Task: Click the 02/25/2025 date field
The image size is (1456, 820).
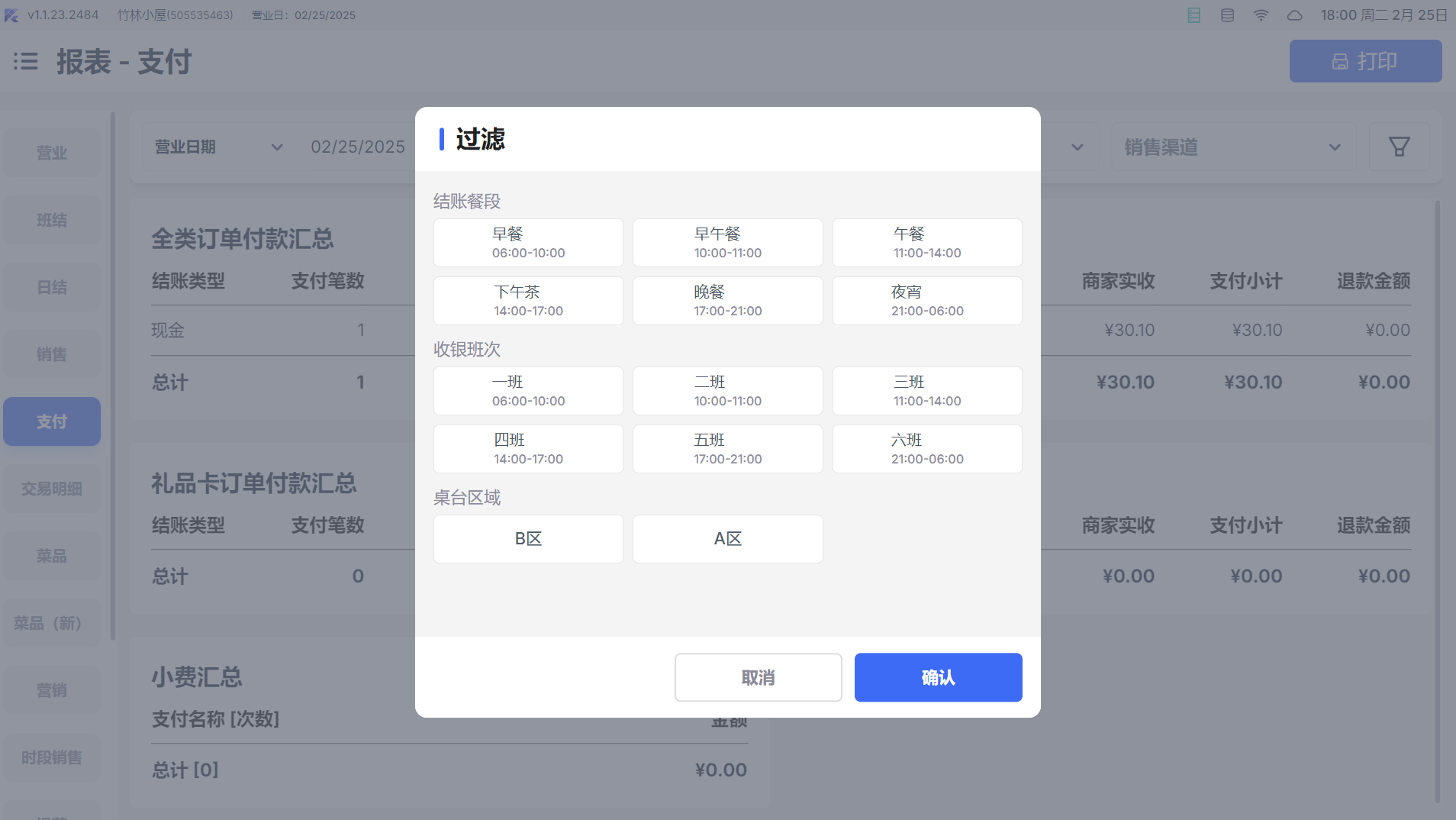Action: (x=358, y=147)
